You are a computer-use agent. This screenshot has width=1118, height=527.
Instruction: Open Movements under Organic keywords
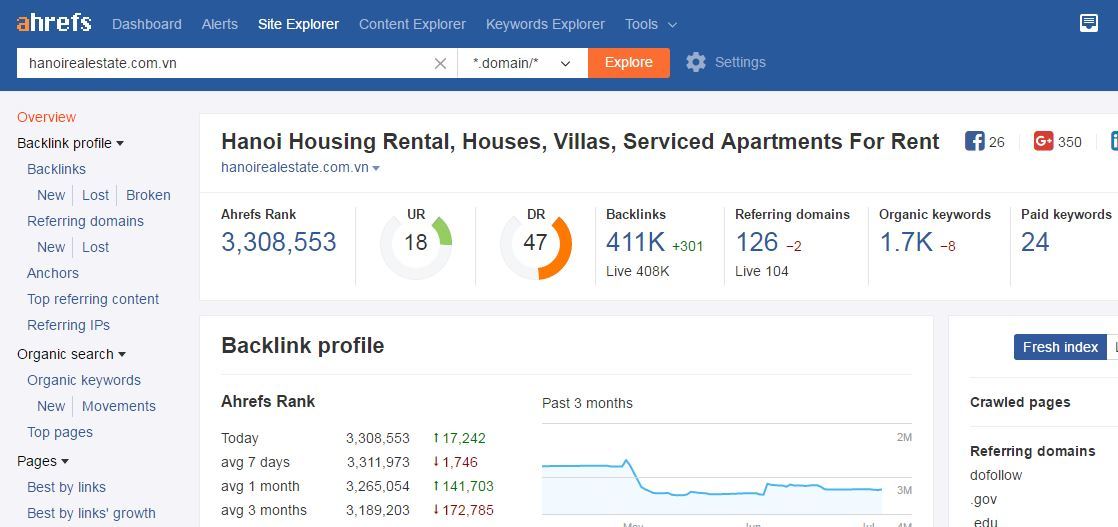pos(118,406)
